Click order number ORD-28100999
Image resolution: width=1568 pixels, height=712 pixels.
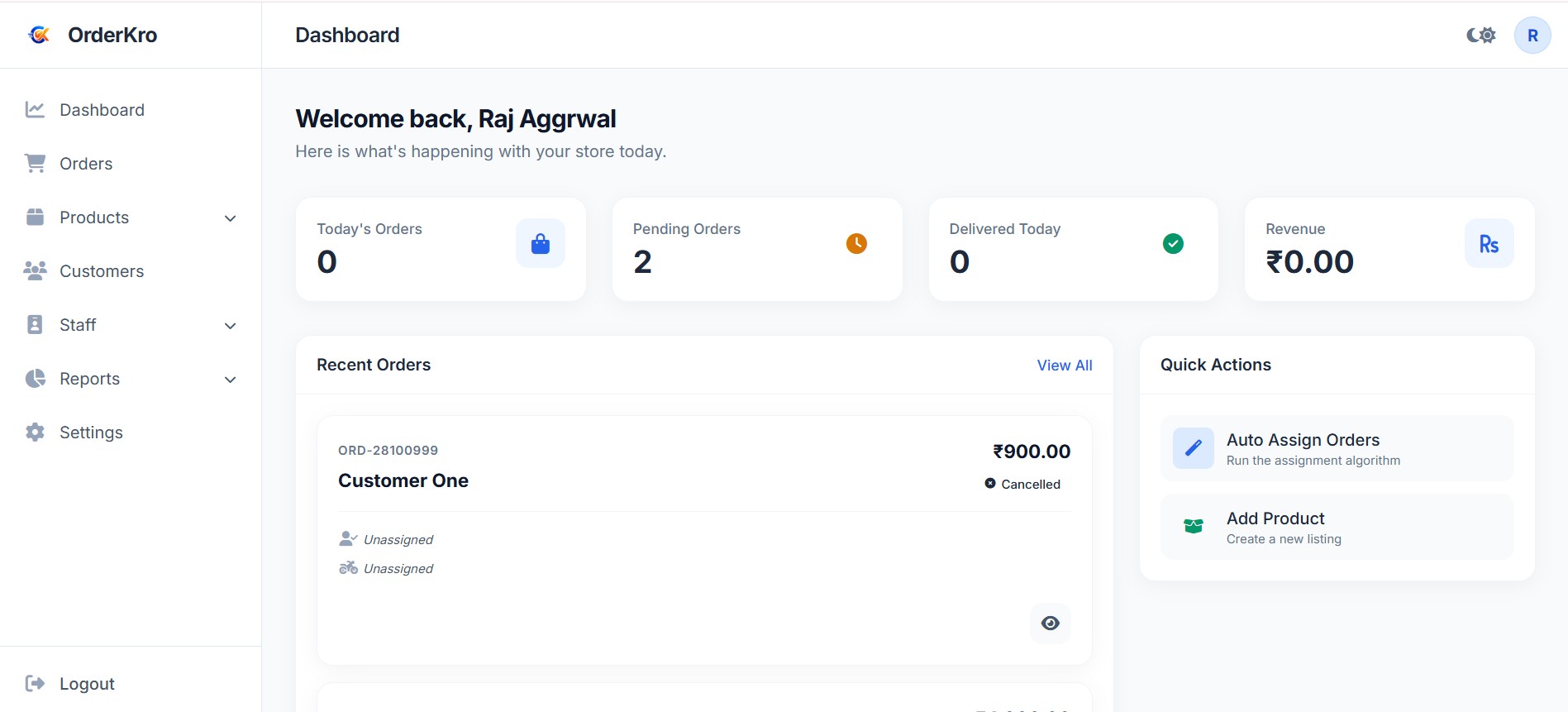click(388, 451)
